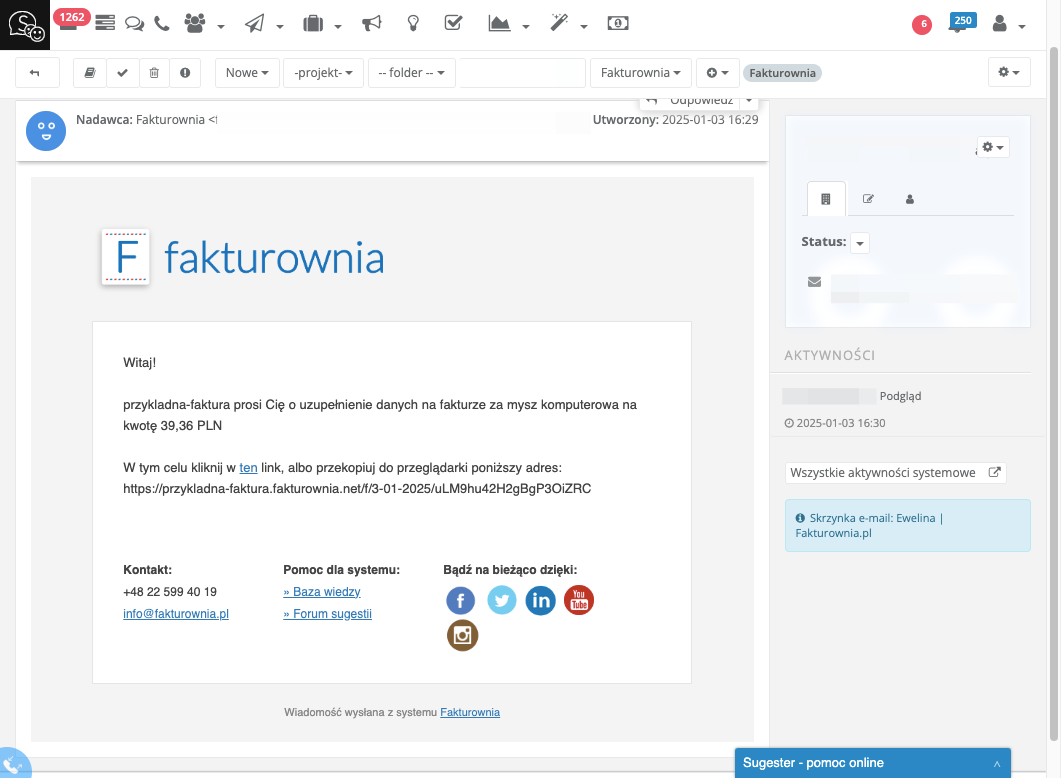
Task: Expand the Fakturownia mailbox dropdown
Action: tap(640, 72)
